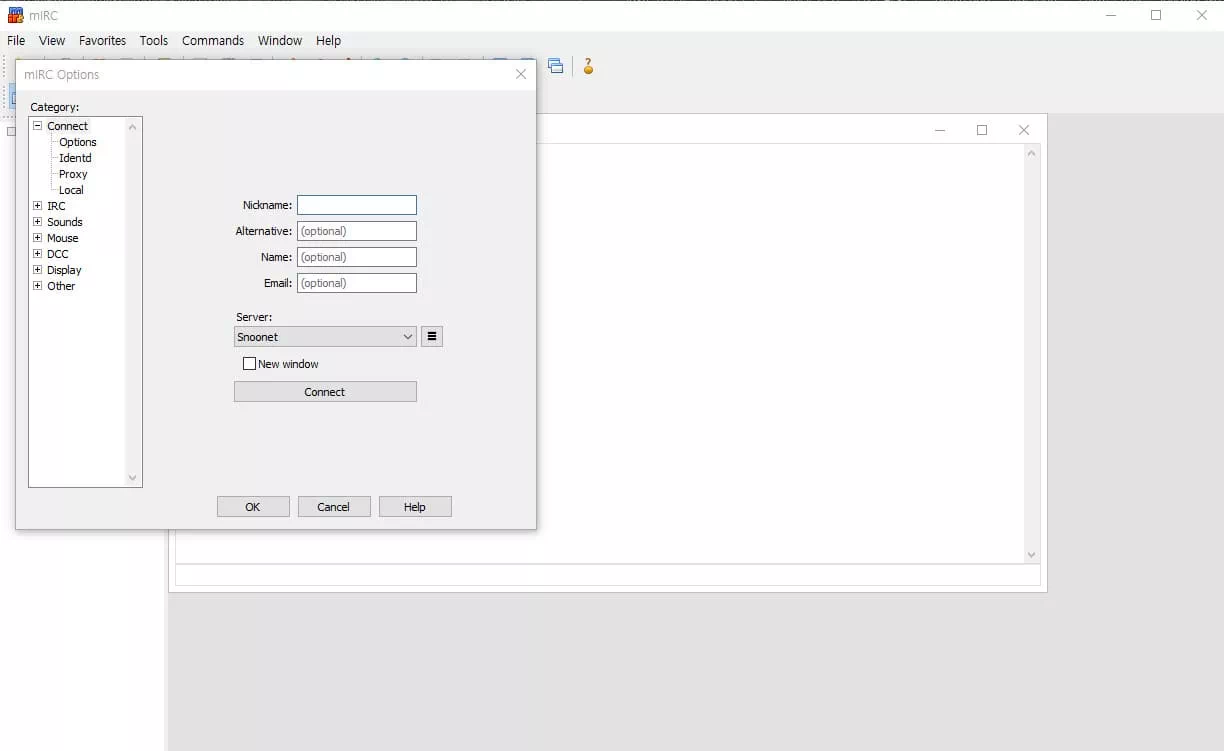Confirm options with OK button
The height and width of the screenshot is (751, 1224).
(253, 507)
